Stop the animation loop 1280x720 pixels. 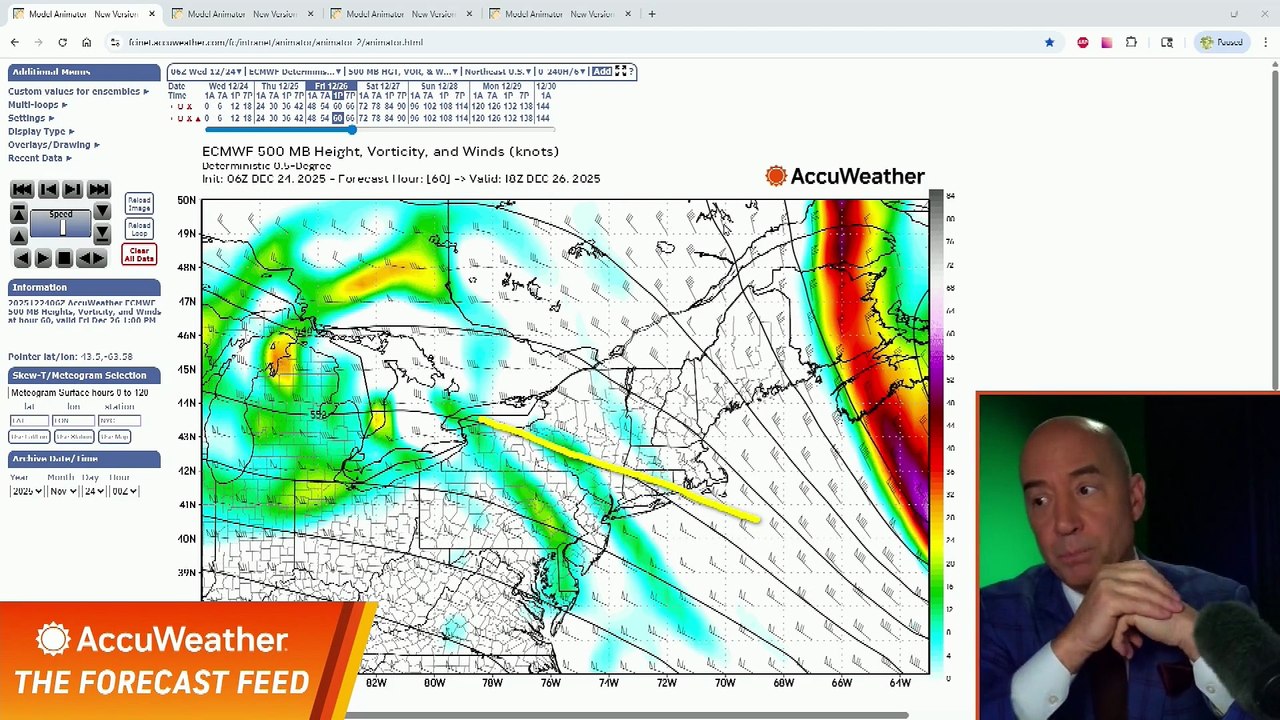pyautogui.click(x=64, y=259)
